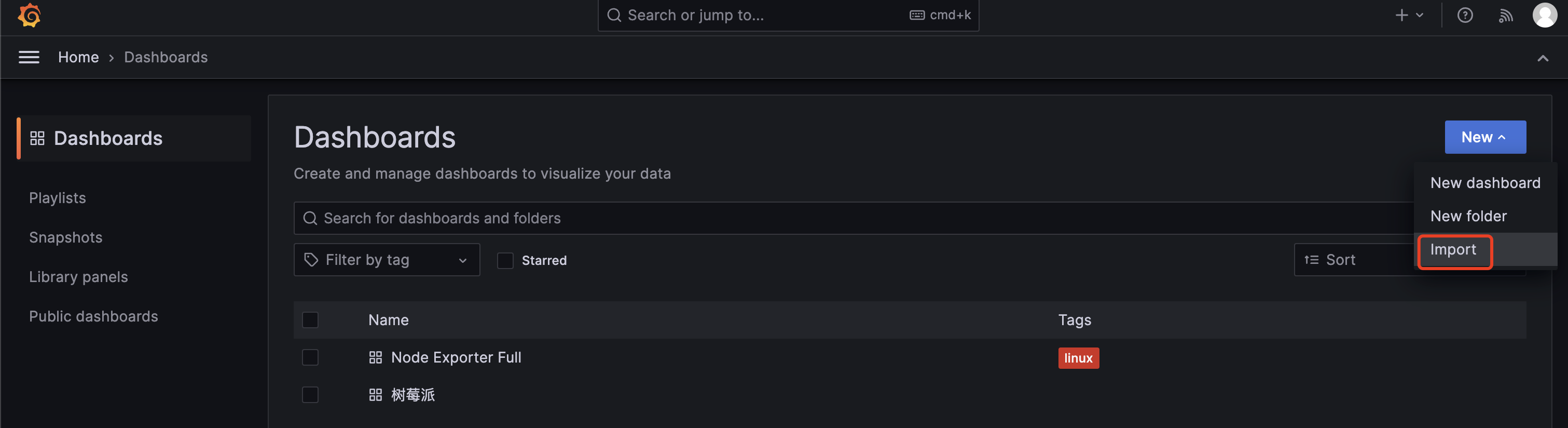Enable the Starred filter checkbox

[x=505, y=260]
